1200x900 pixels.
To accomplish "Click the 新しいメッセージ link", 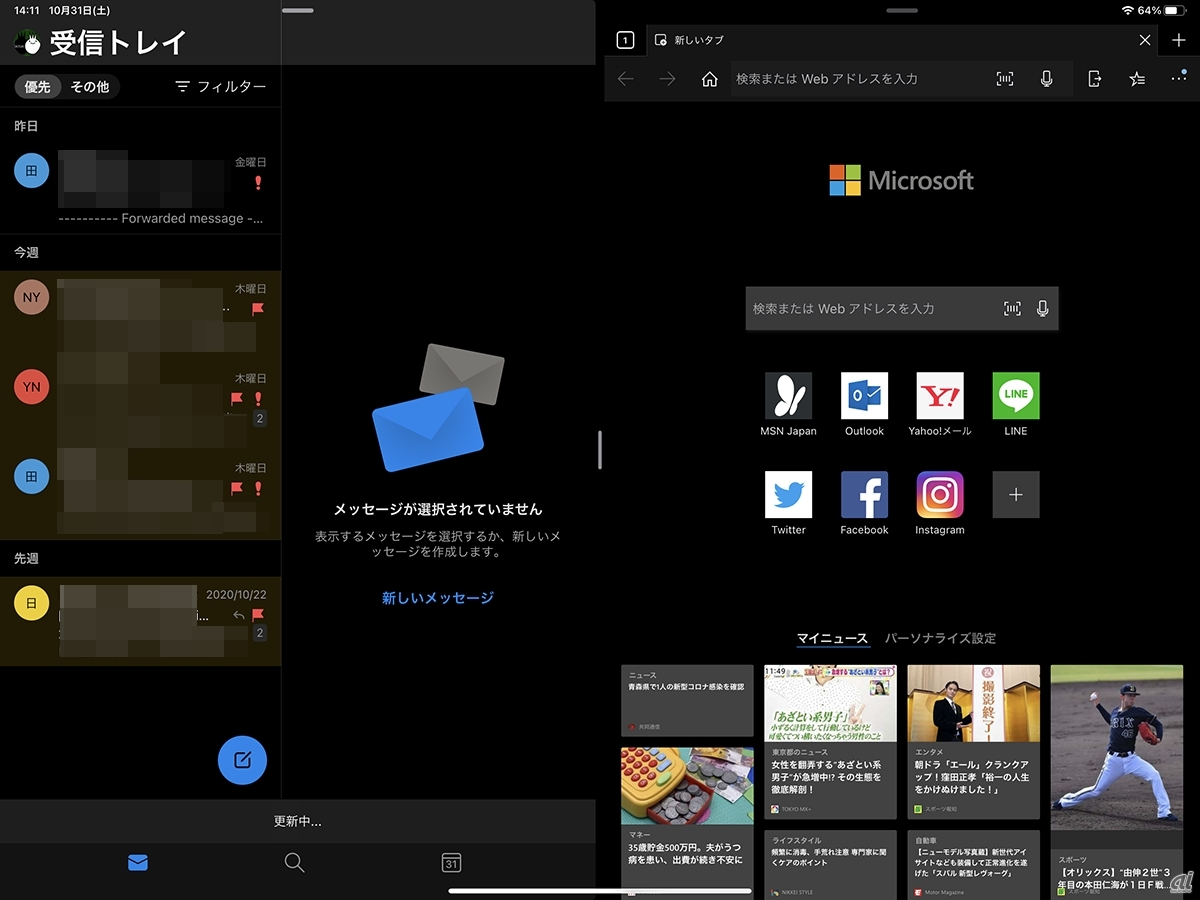I will (x=438, y=598).
